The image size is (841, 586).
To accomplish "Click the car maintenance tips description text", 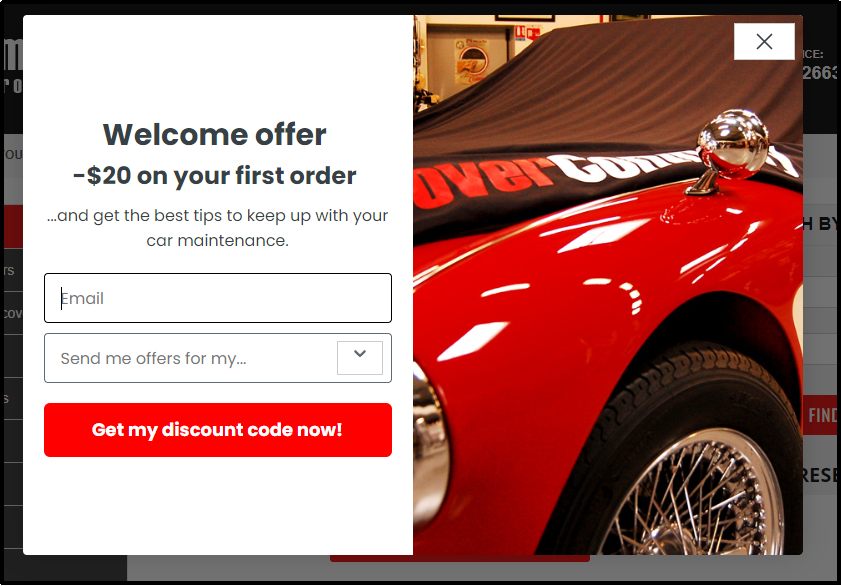I will point(217,228).
